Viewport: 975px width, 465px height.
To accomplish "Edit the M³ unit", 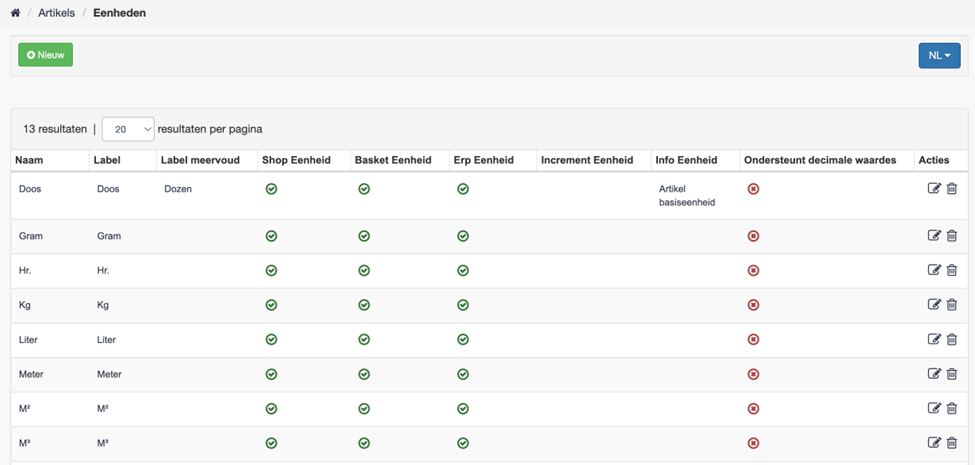I will tap(934, 443).
